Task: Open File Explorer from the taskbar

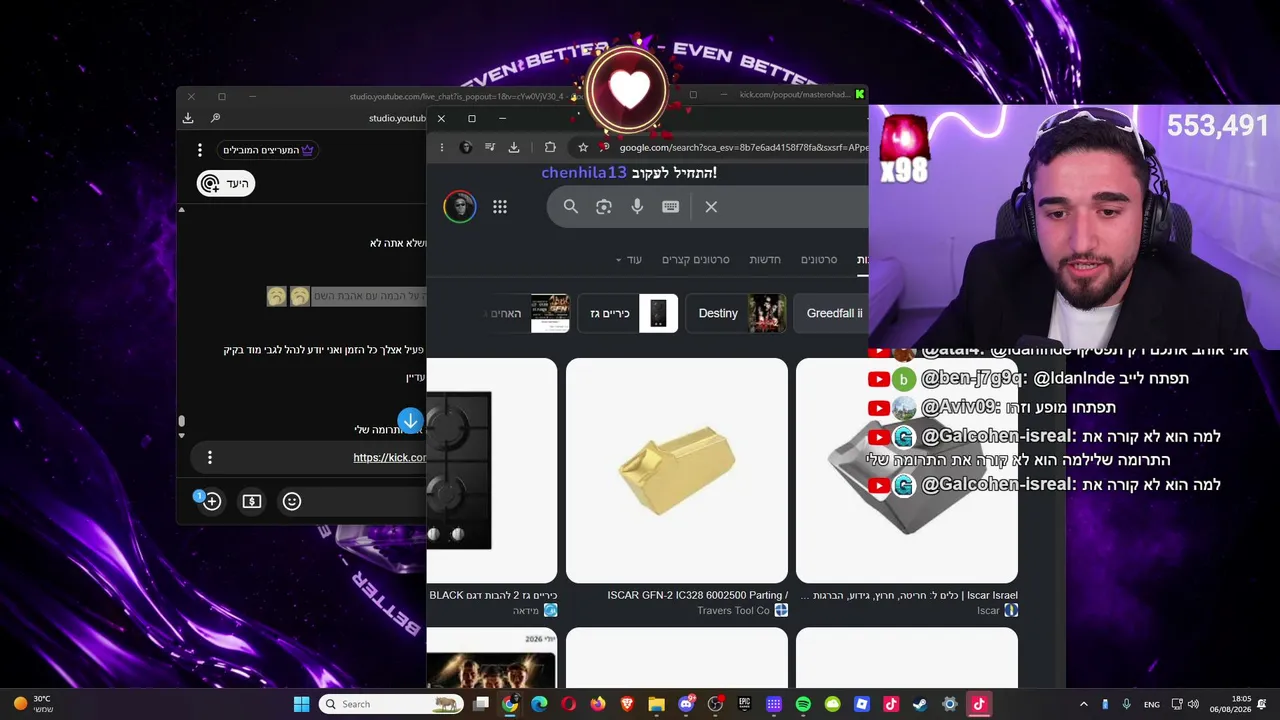Action: 656,704
